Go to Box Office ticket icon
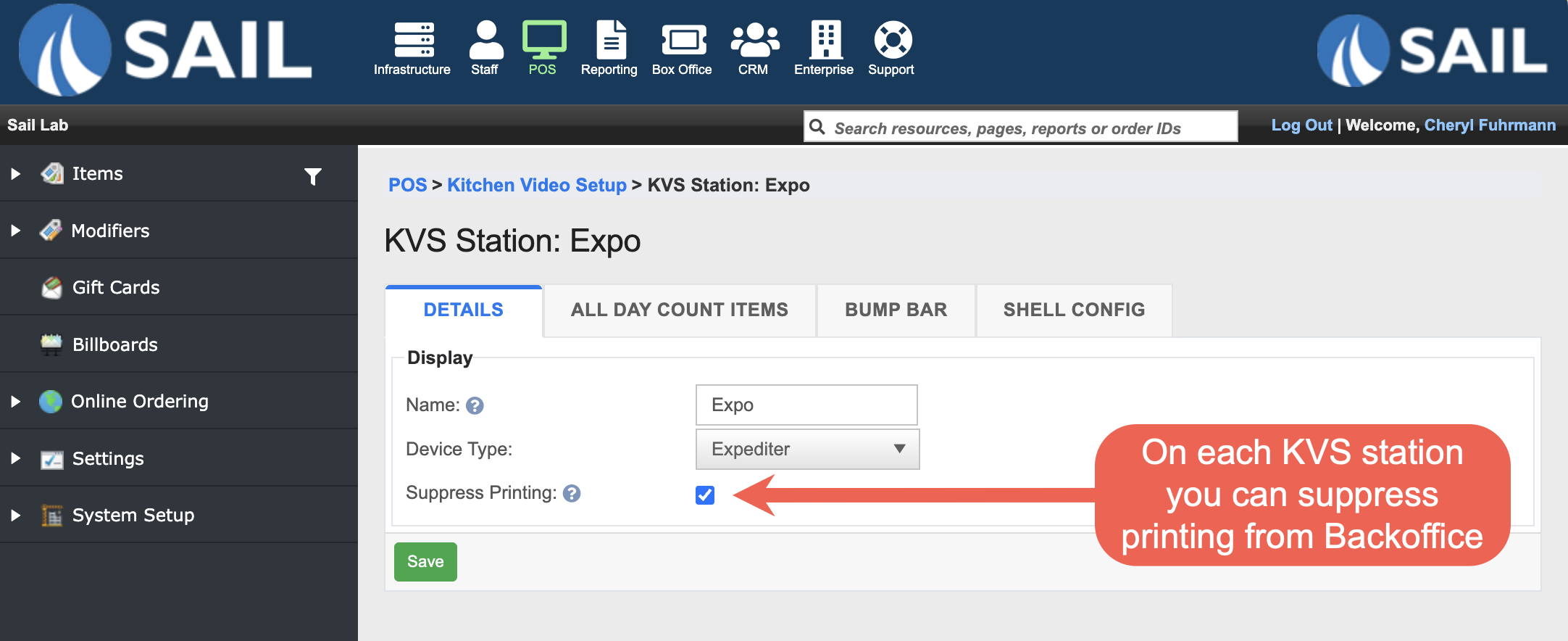Viewport: 1568px width, 641px height. click(x=683, y=40)
